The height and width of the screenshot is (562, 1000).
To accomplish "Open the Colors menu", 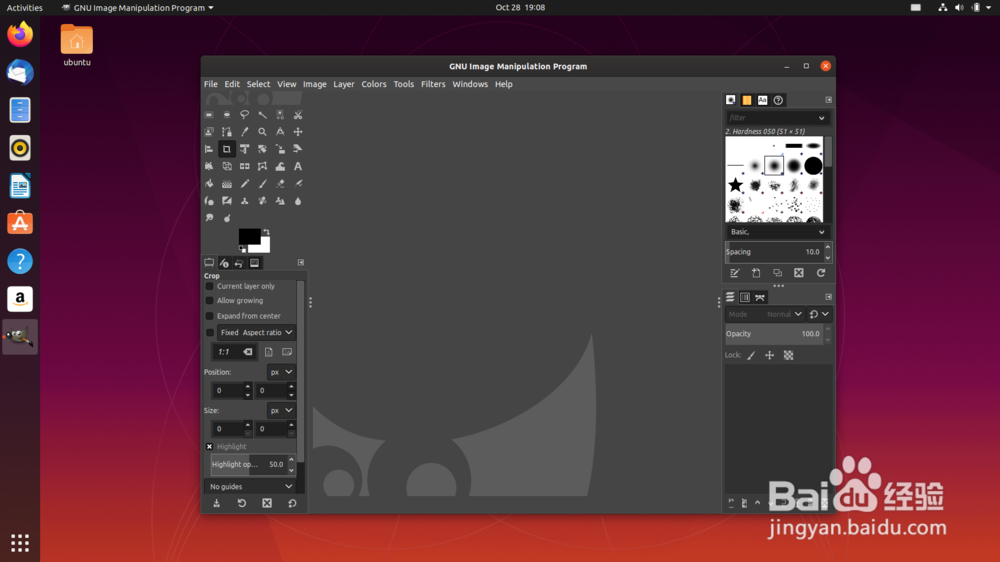I will (374, 84).
